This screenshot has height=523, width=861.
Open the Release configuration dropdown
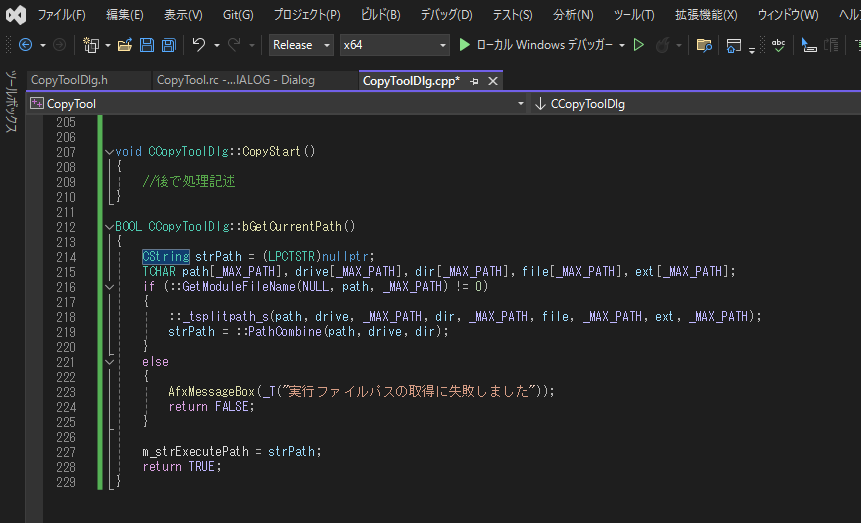(301, 45)
